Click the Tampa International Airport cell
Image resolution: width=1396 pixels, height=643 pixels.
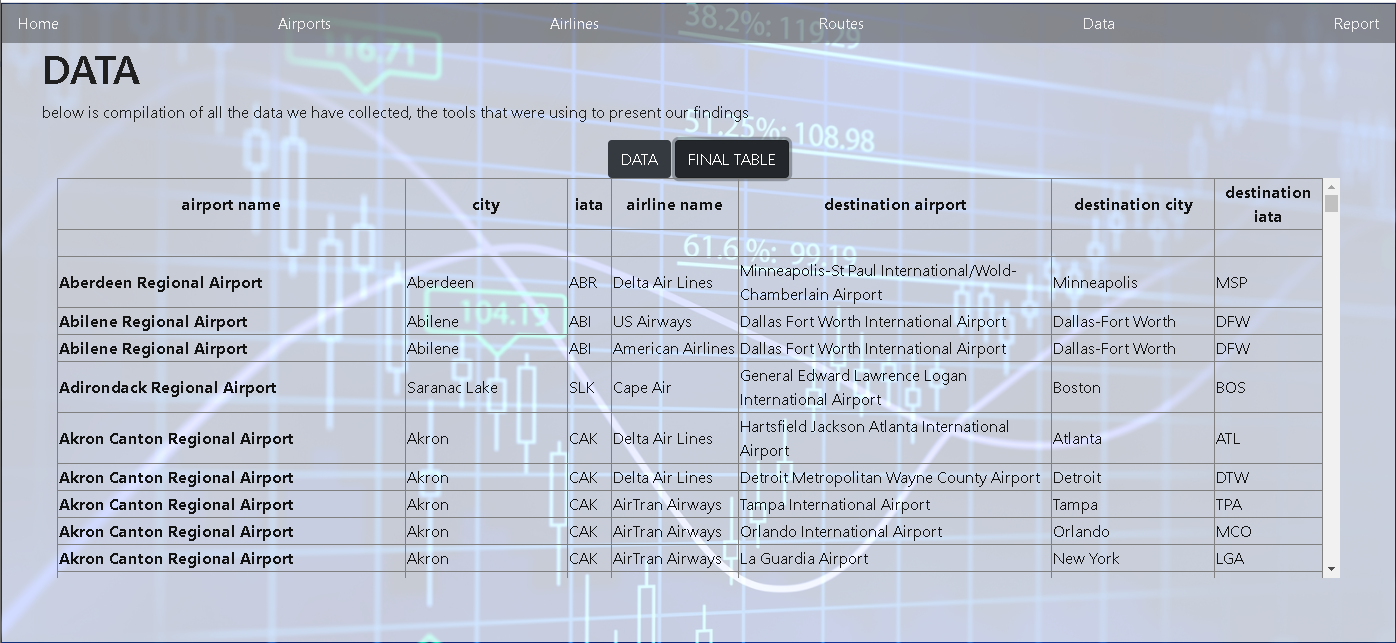pos(895,504)
